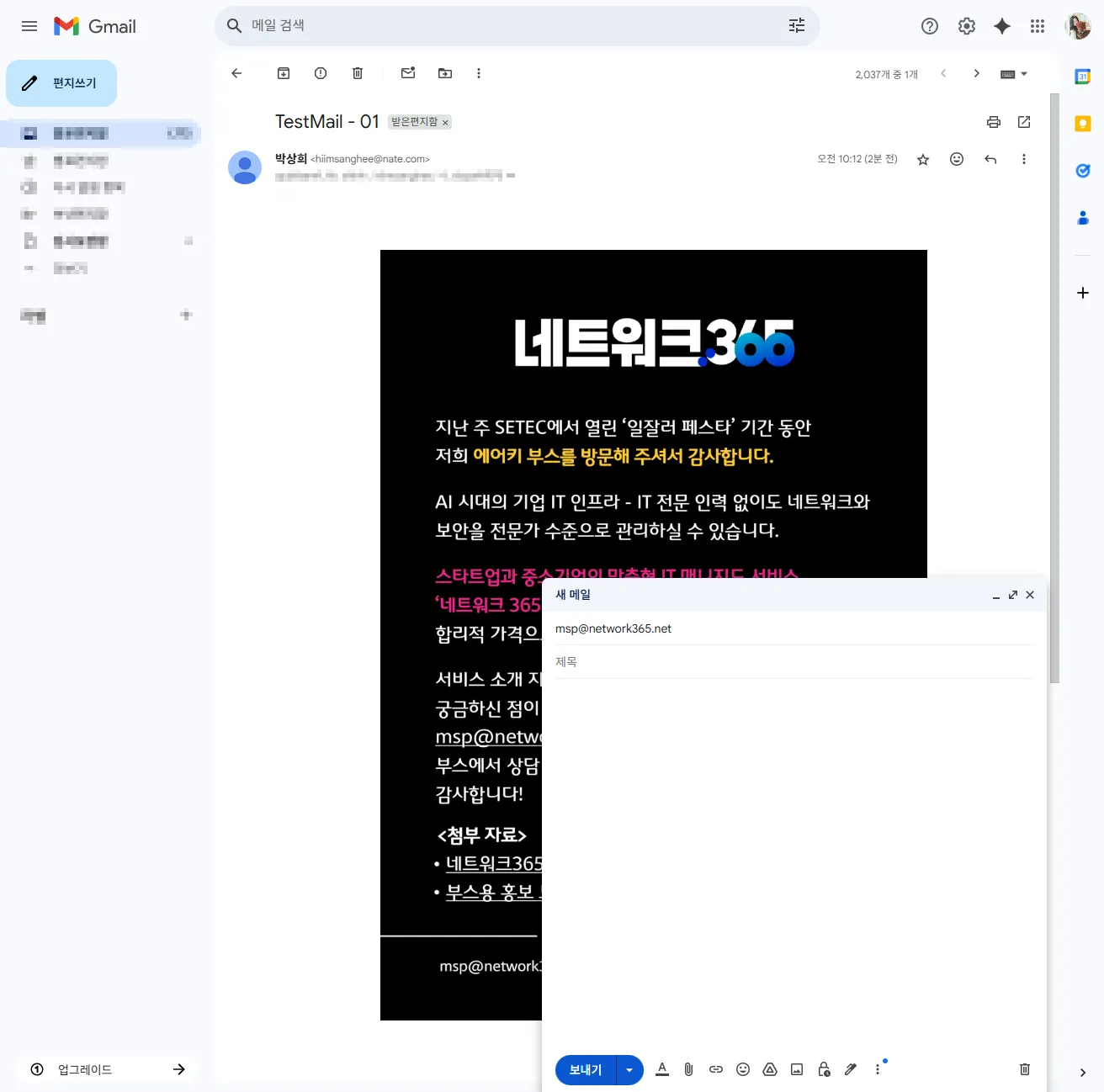Open more actions in the email toolbar

[479, 73]
